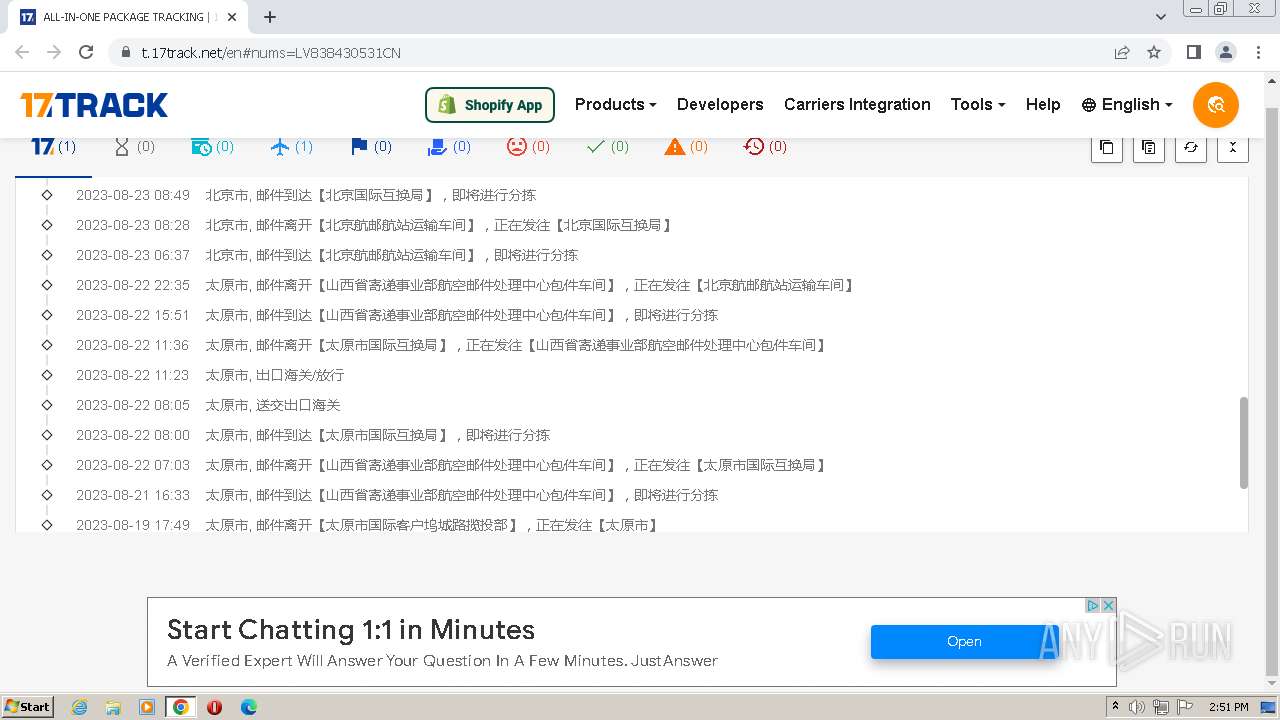Close the advertisement with X icon
This screenshot has height=720, width=1280.
1108,606
